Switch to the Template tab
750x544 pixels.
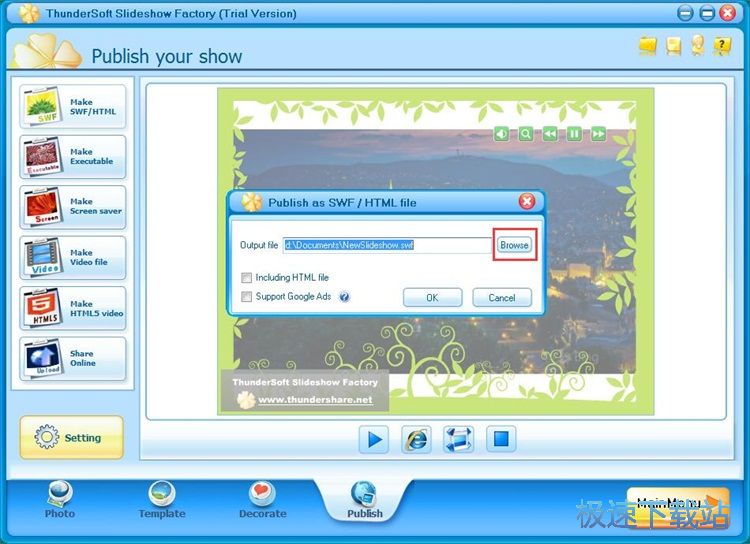pos(162,500)
